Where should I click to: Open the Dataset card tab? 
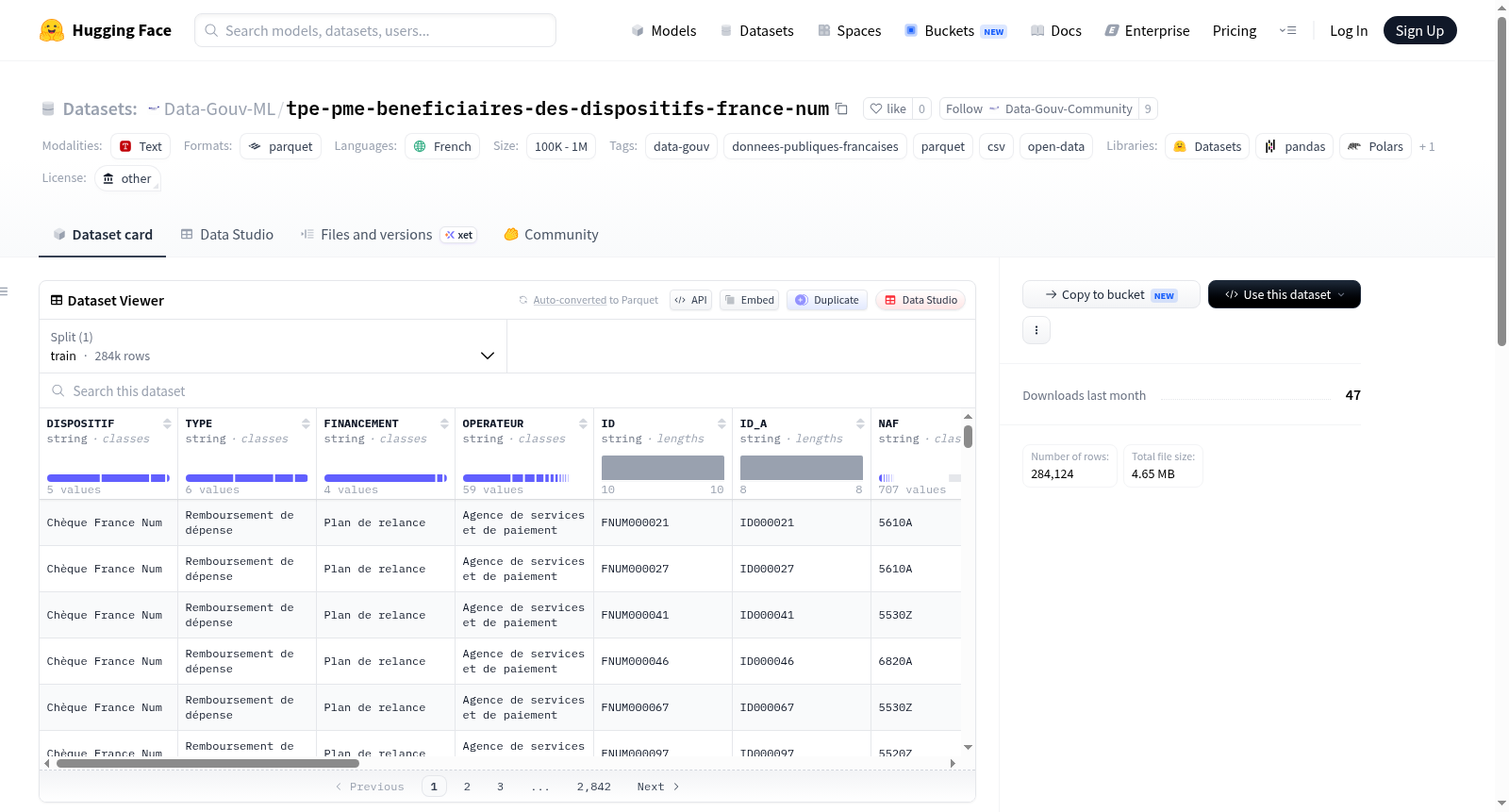coord(102,235)
